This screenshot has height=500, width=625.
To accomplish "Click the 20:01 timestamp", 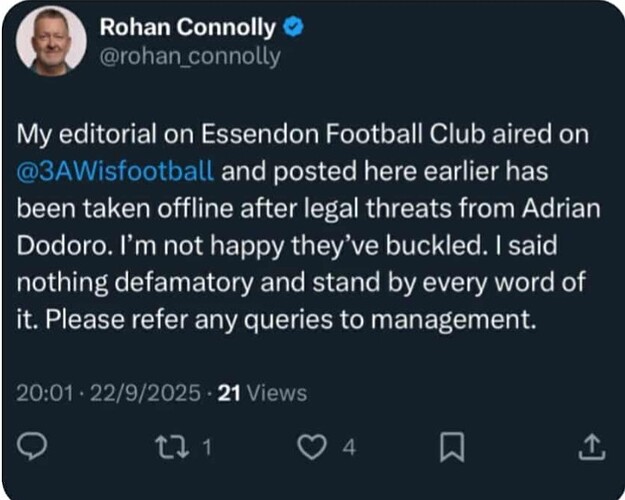I will tap(45, 393).
